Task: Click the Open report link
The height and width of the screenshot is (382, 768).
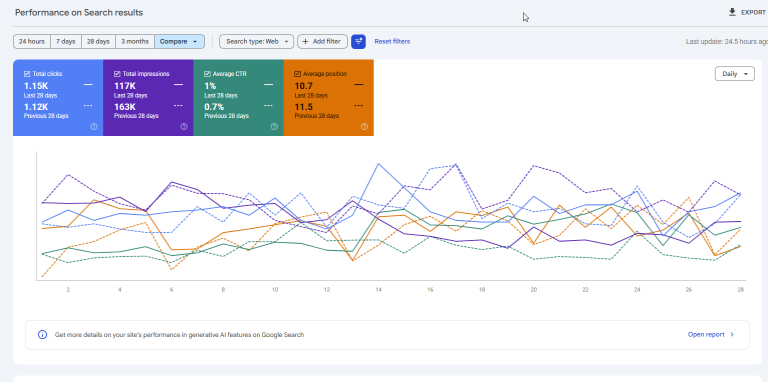Action: pyautogui.click(x=706, y=335)
